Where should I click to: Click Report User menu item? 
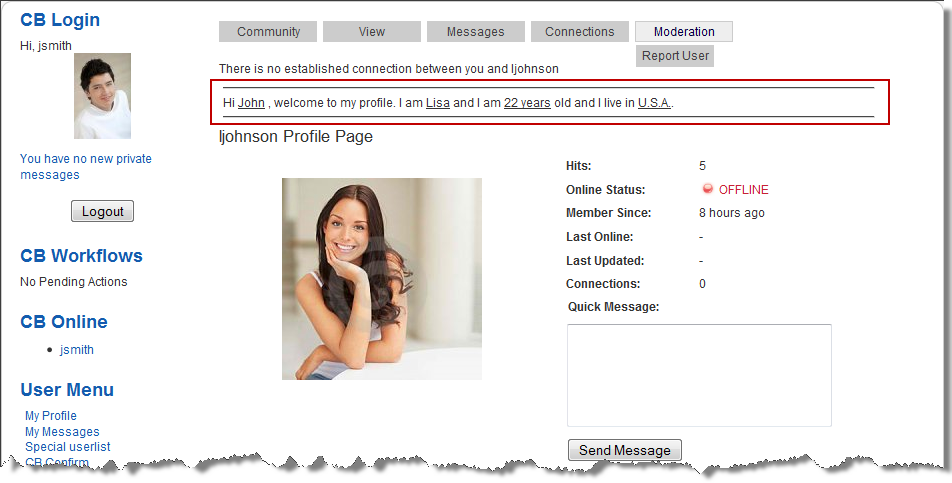coord(675,56)
